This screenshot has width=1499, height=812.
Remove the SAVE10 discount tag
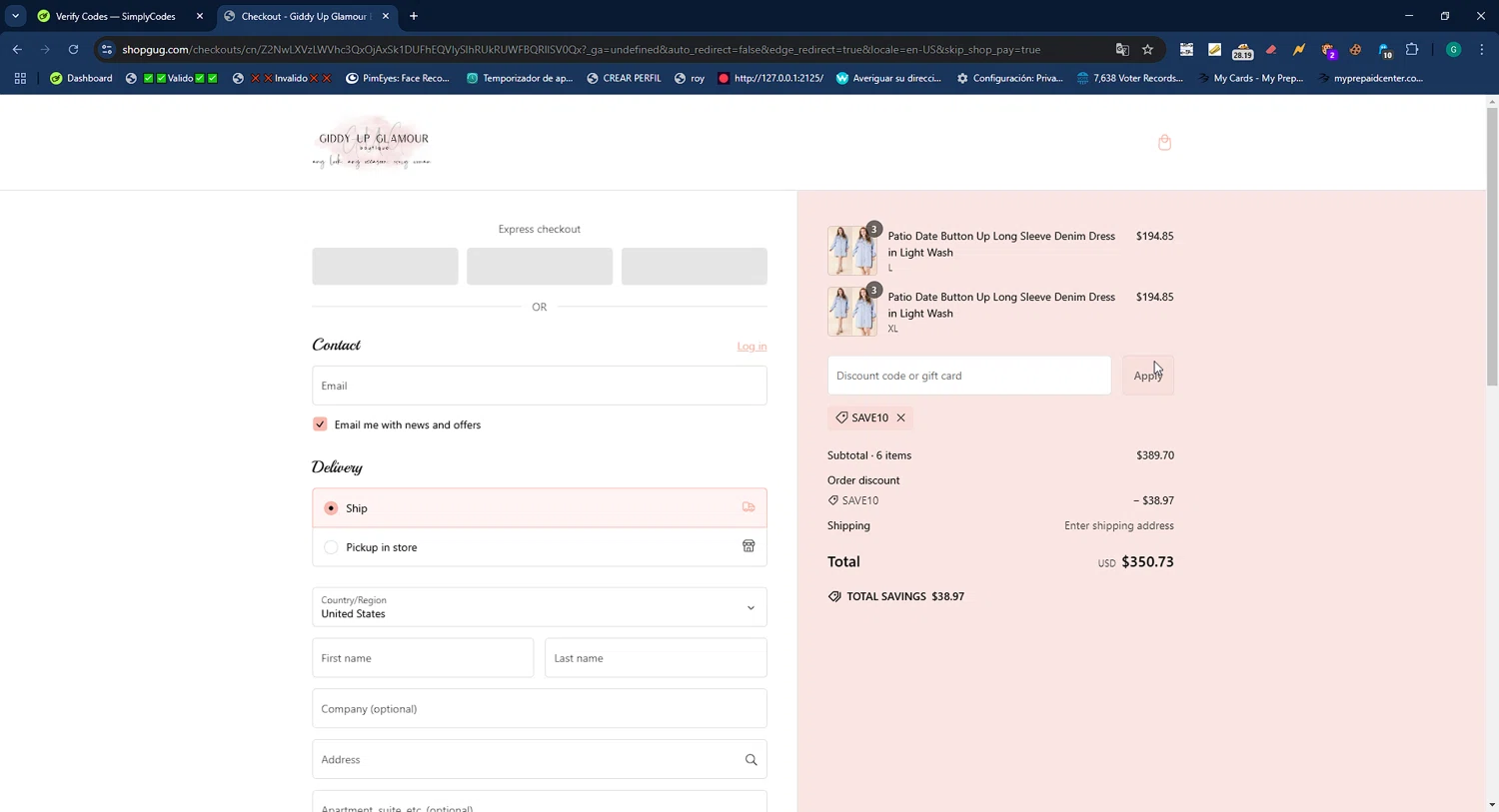point(900,417)
